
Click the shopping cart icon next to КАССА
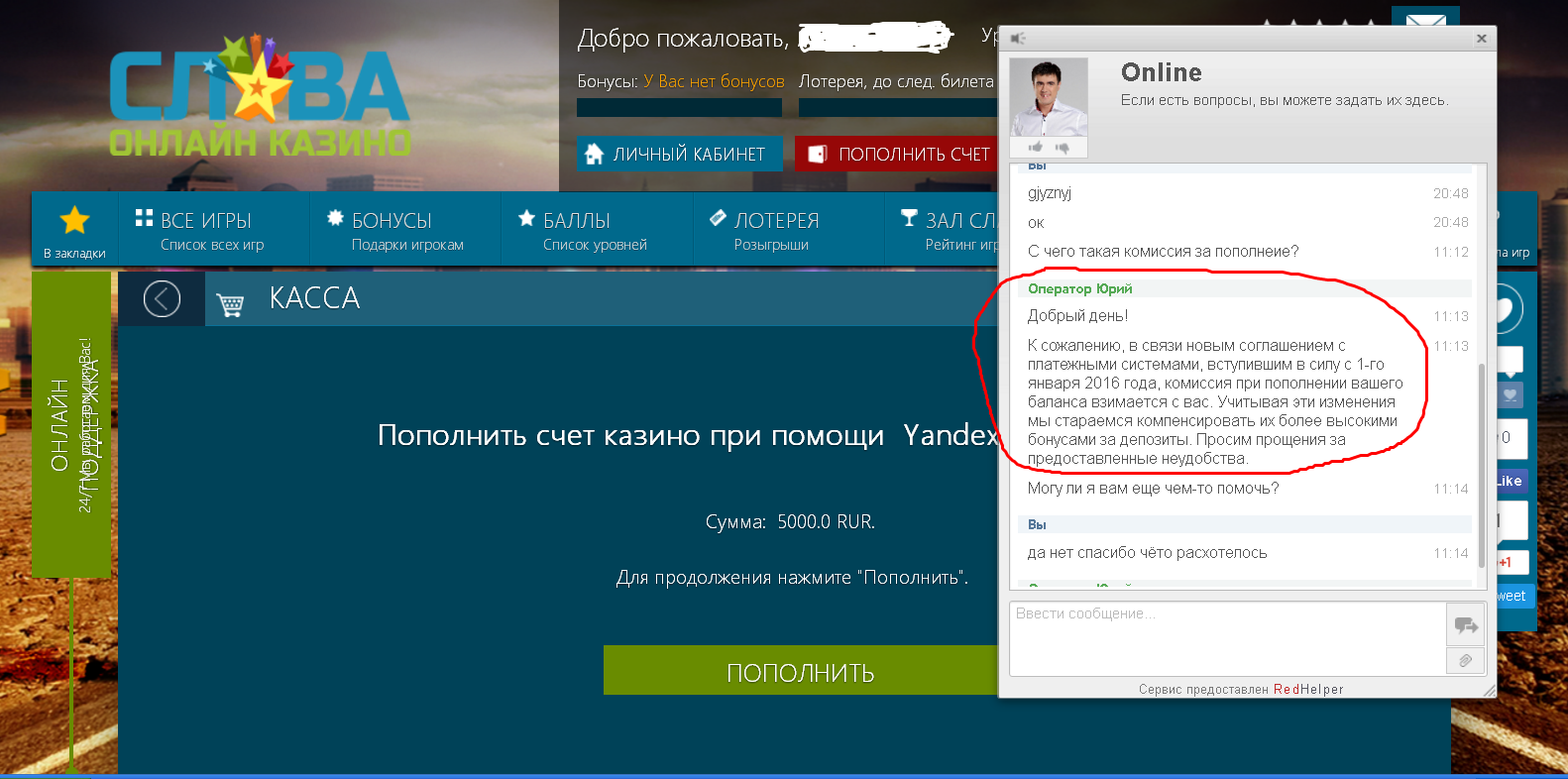point(230,303)
